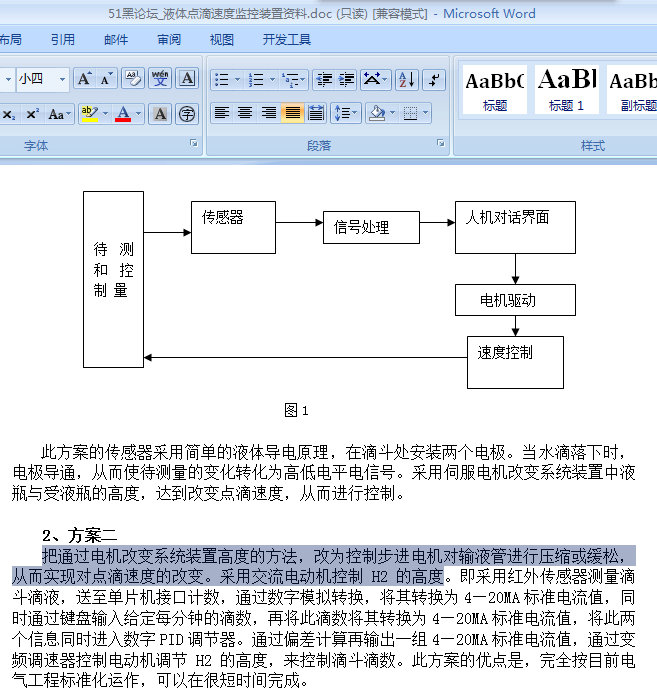Apply the 副标题 style
This screenshot has height=691, width=657.
pyautogui.click(x=633, y=89)
